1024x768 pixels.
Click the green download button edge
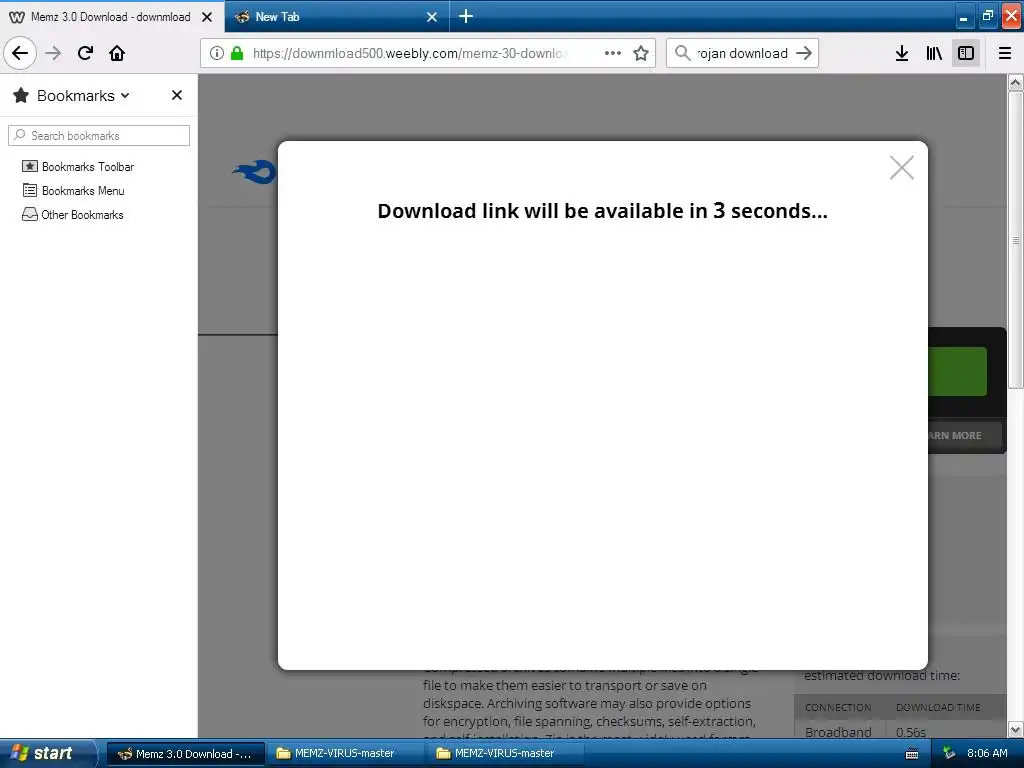(957, 371)
